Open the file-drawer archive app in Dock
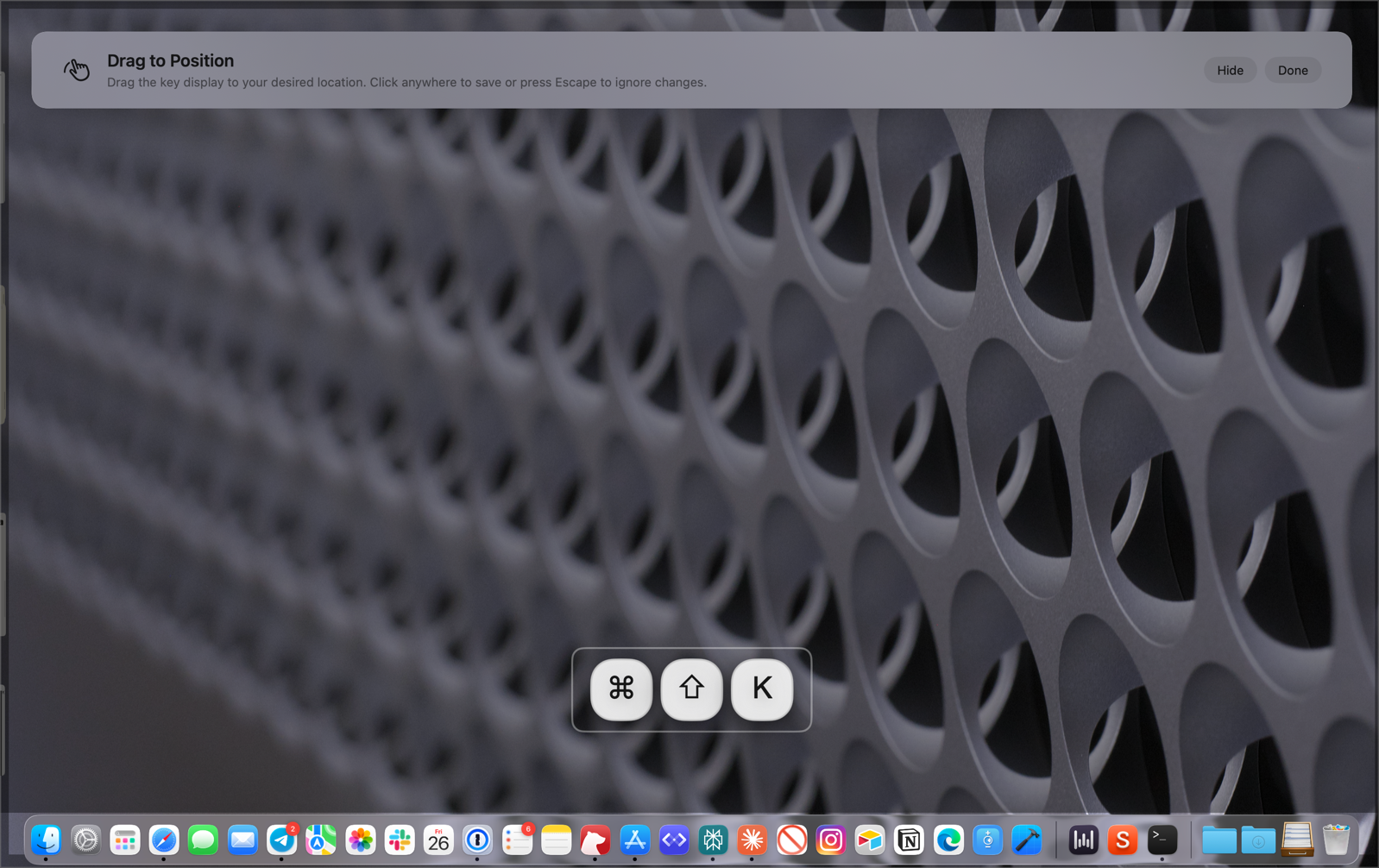Image resolution: width=1379 pixels, height=868 pixels. point(1297,840)
